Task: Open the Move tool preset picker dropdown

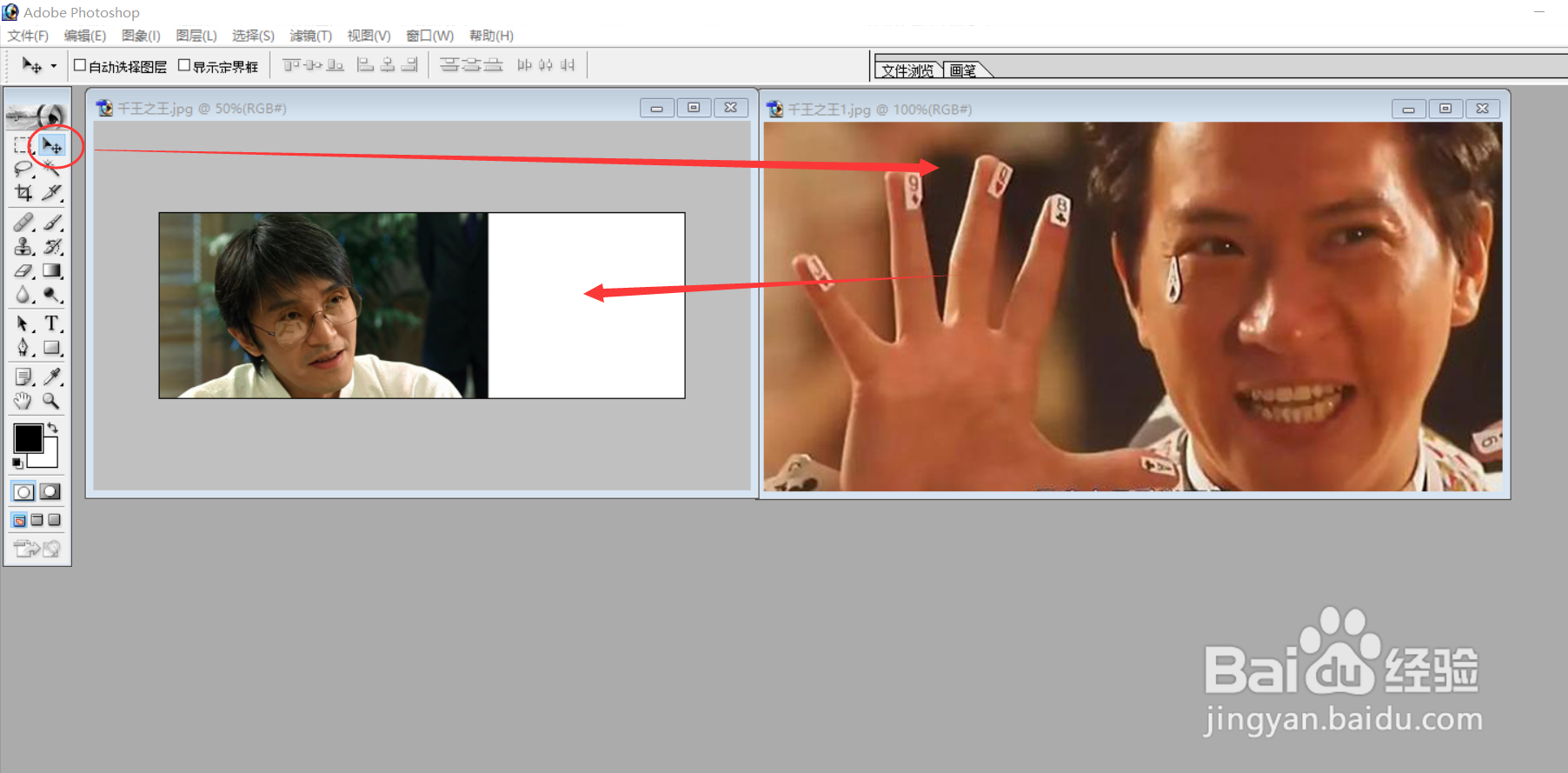Action: 54,66
